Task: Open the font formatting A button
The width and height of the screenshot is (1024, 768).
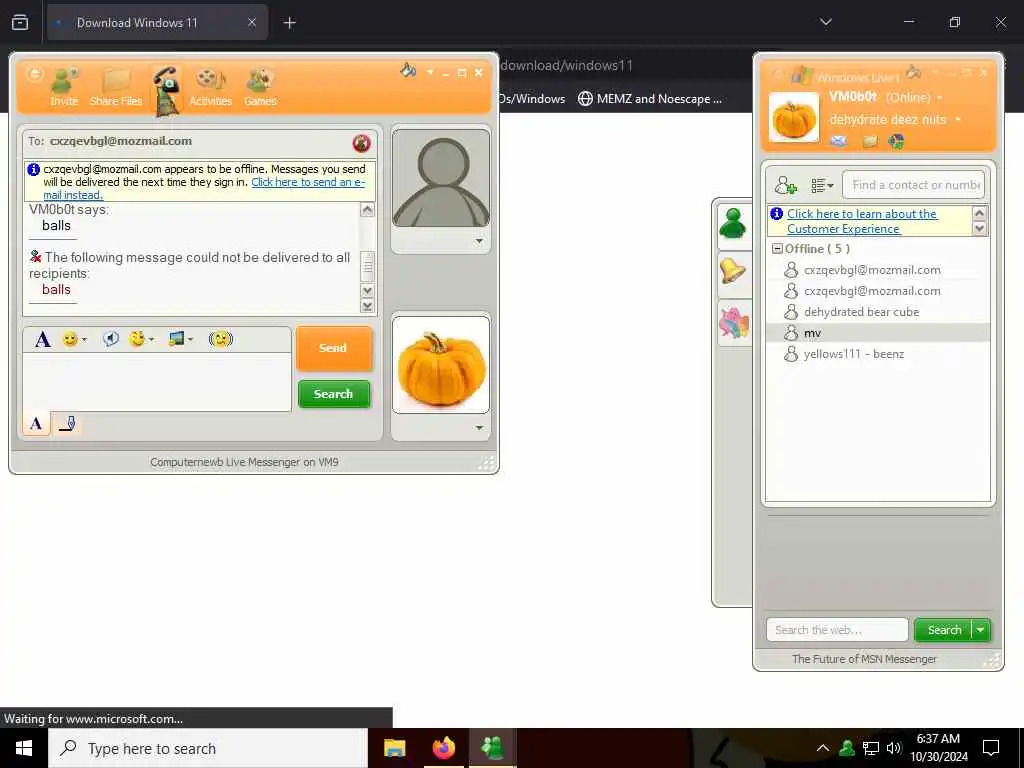Action: point(43,339)
